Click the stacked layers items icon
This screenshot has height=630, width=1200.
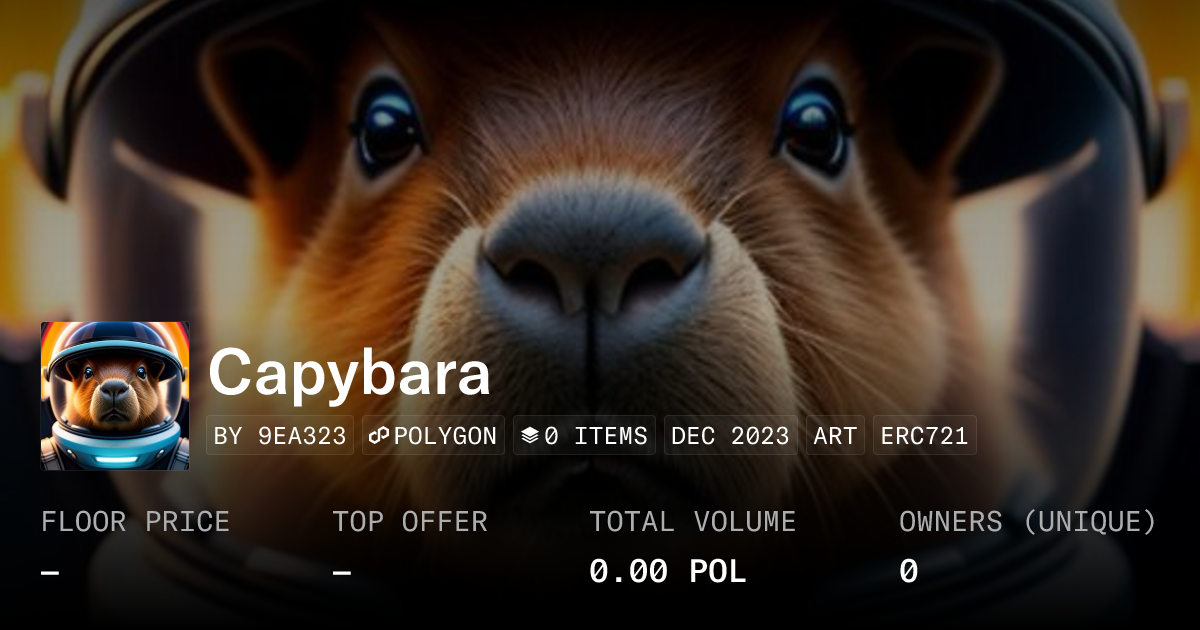point(530,436)
